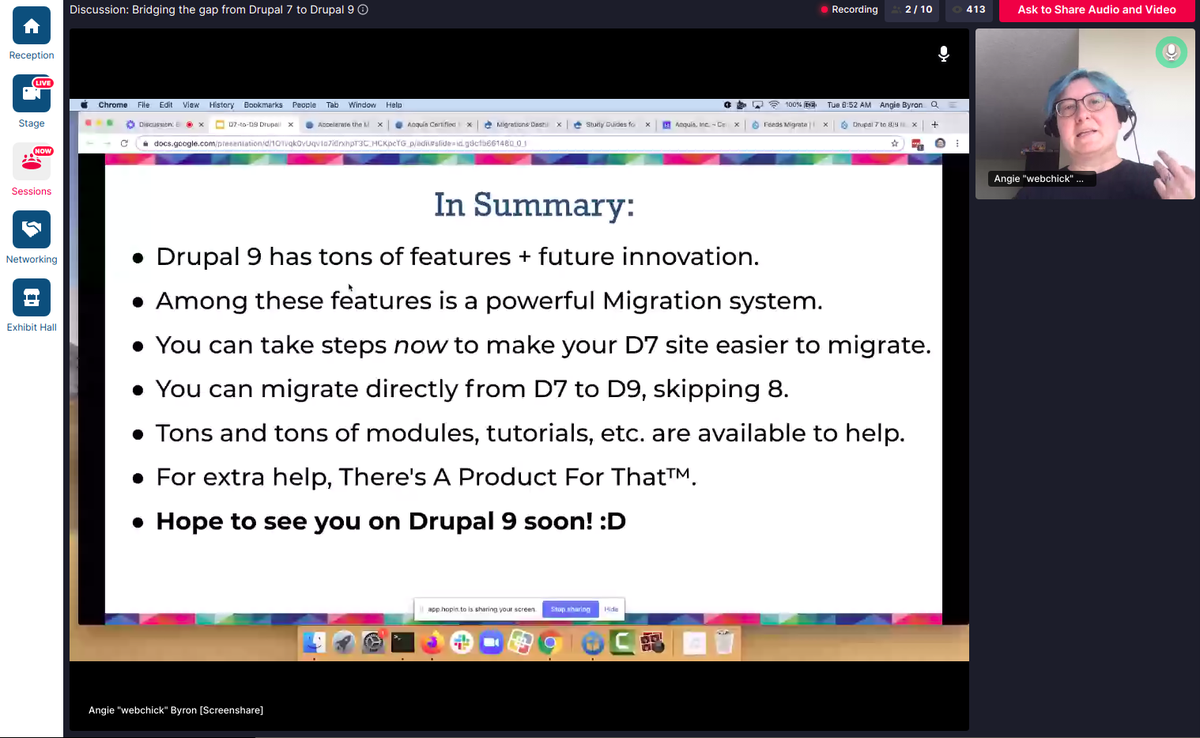Open the Networking area
This screenshot has height=738, width=1200.
pyautogui.click(x=31, y=239)
